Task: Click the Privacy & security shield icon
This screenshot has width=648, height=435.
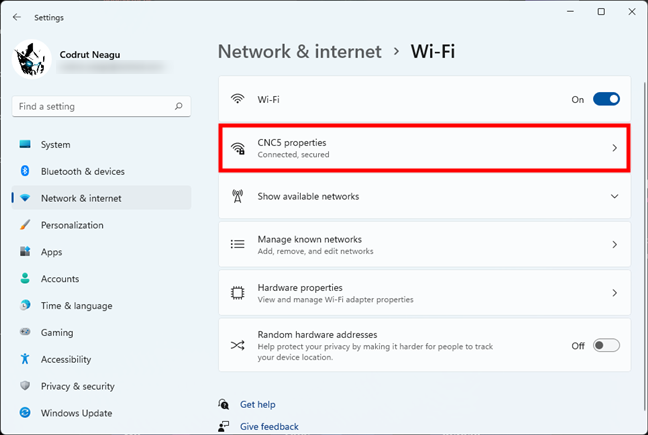Action: pyautogui.click(x=25, y=386)
